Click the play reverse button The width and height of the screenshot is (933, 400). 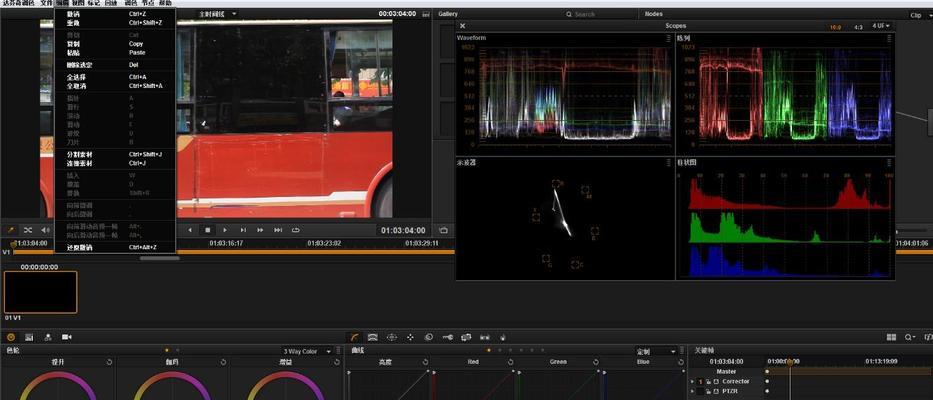coord(190,230)
